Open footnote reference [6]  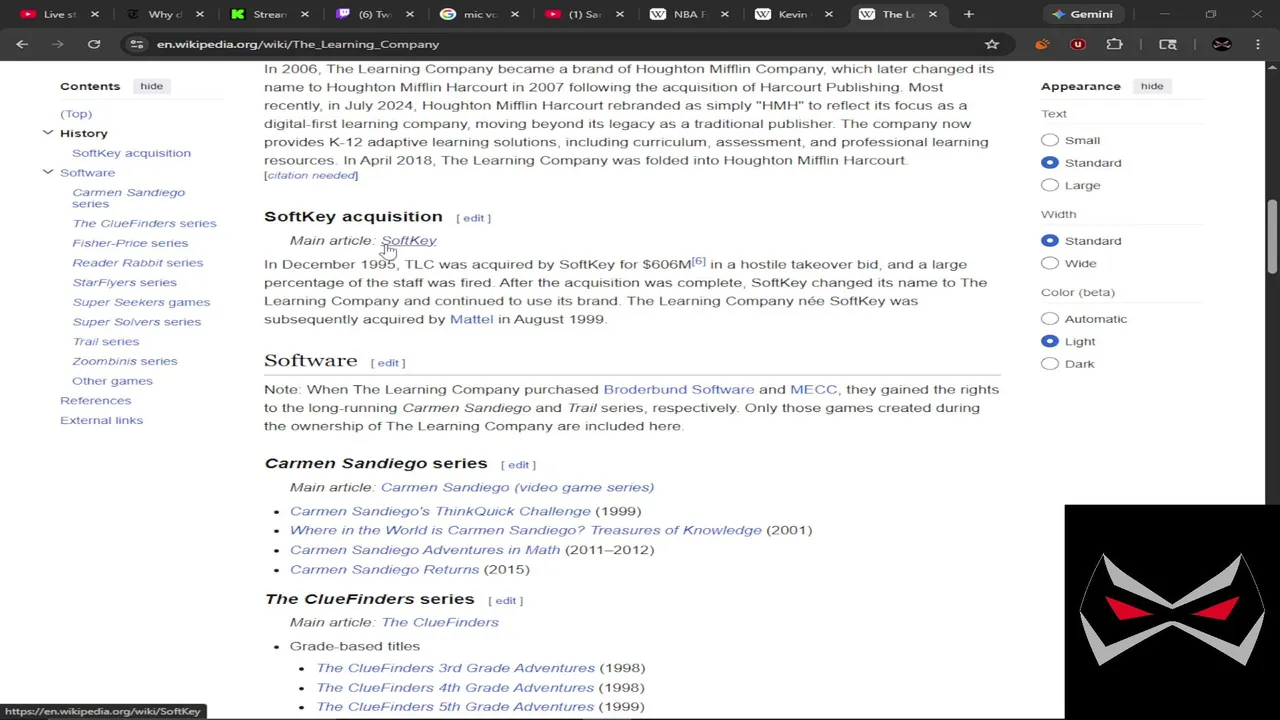pyautogui.click(x=698, y=261)
